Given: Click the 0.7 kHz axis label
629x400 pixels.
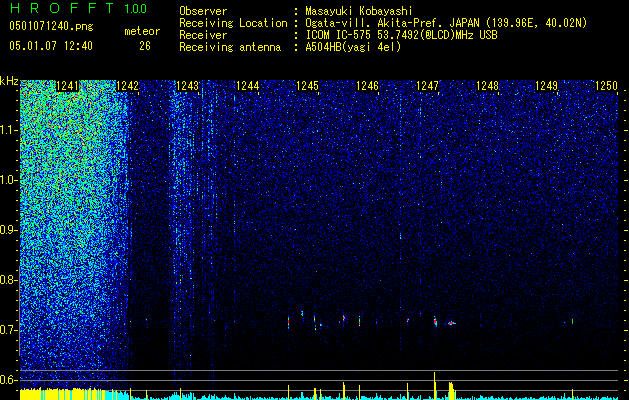Looking at the screenshot, I should pyautogui.click(x=9, y=330).
